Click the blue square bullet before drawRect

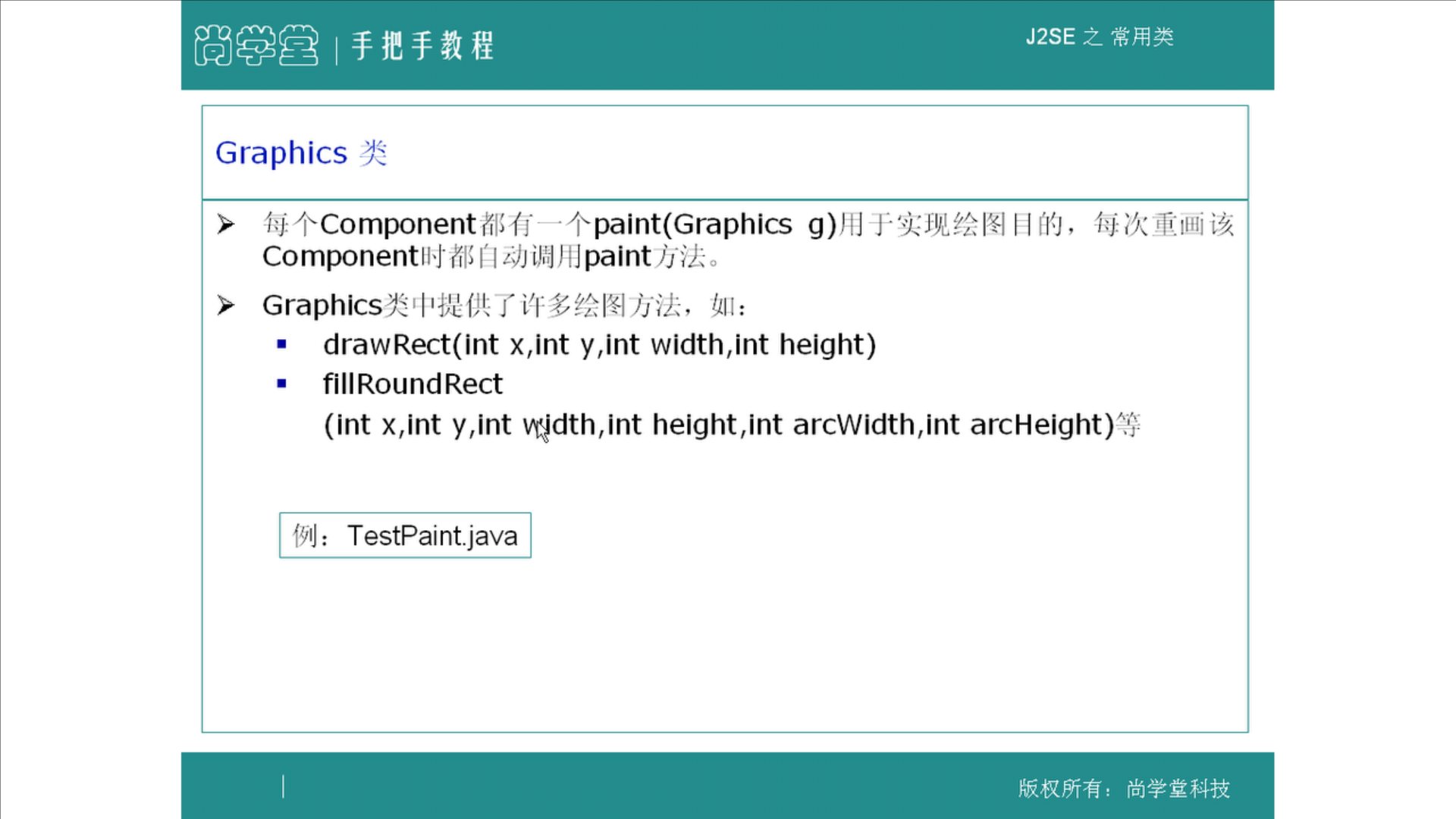282,344
